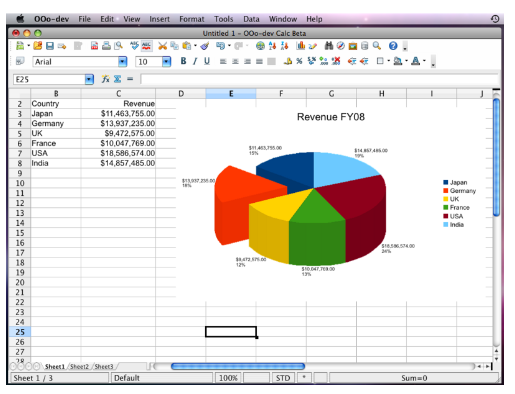Screen dimensions: 515x394
Task: Click the Undo icon
Action: coord(220,46)
